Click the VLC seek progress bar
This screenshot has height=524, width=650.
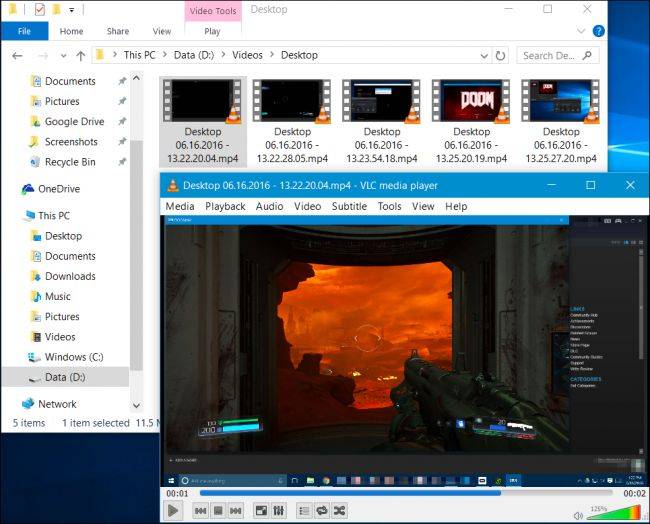pyautogui.click(x=406, y=493)
